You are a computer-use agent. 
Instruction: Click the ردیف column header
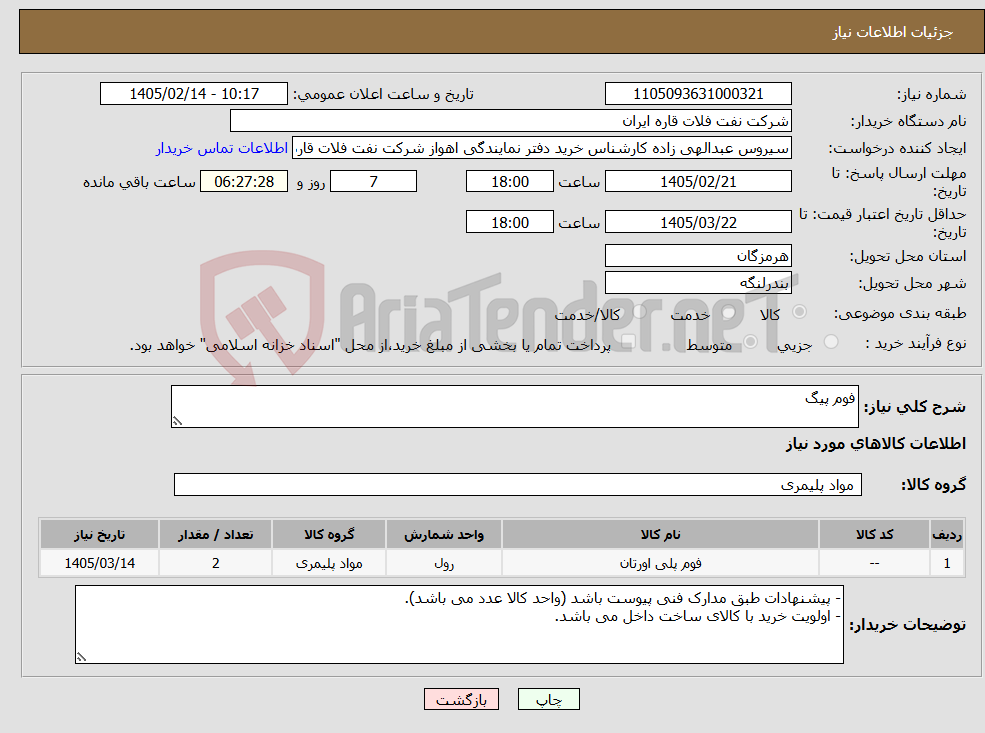tap(947, 535)
